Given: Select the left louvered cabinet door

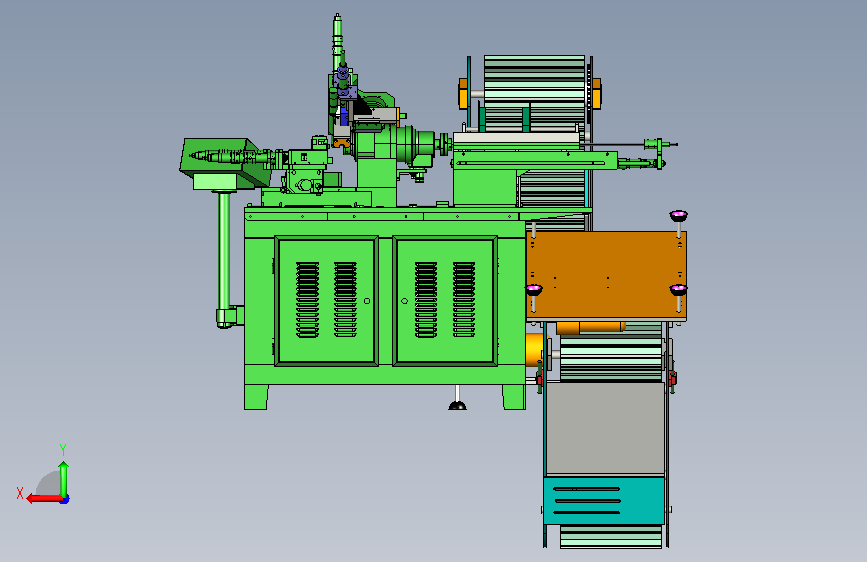Looking at the screenshot, I should (327, 301).
